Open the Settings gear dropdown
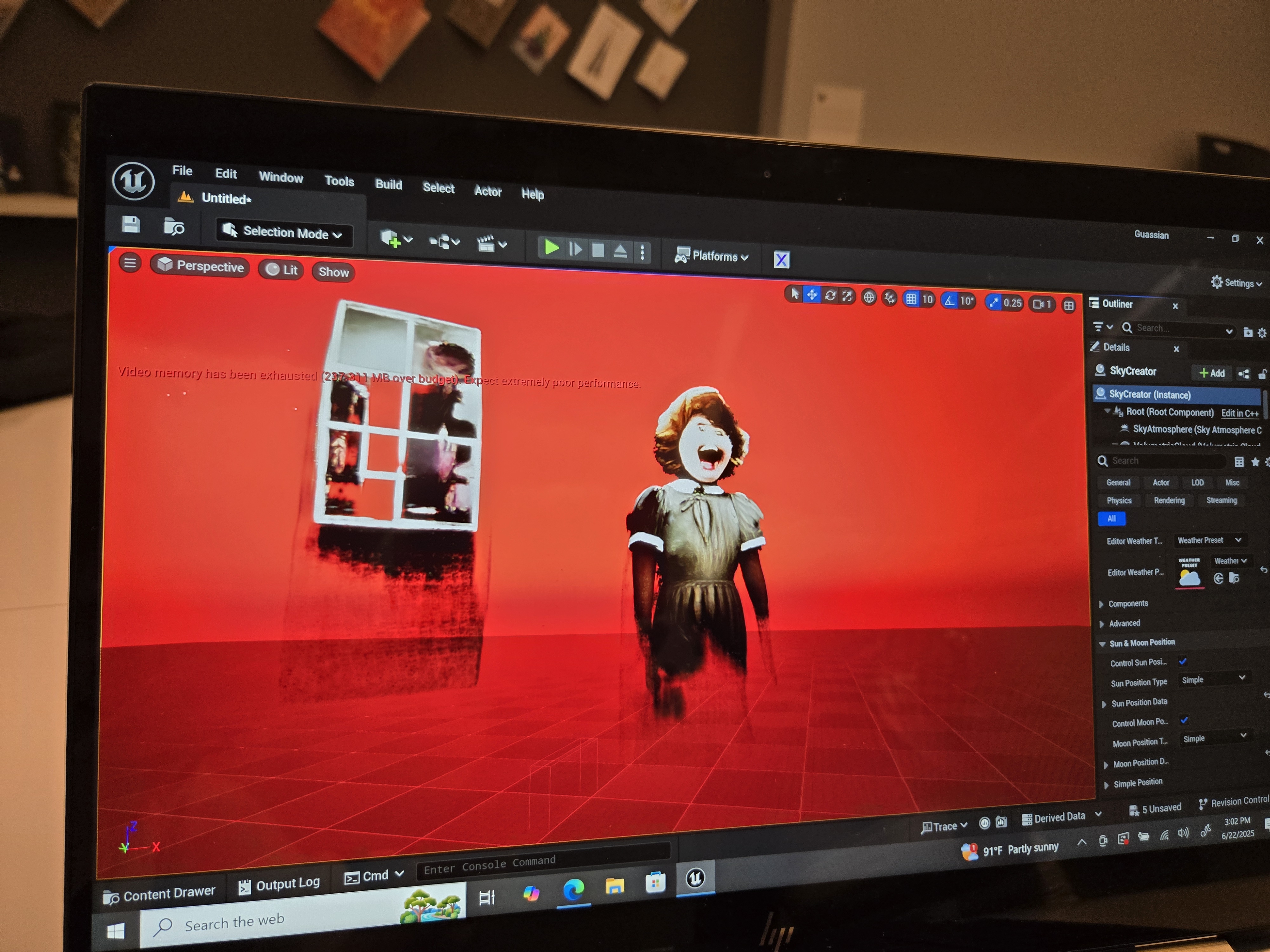This screenshot has width=1270, height=952. 1236,282
